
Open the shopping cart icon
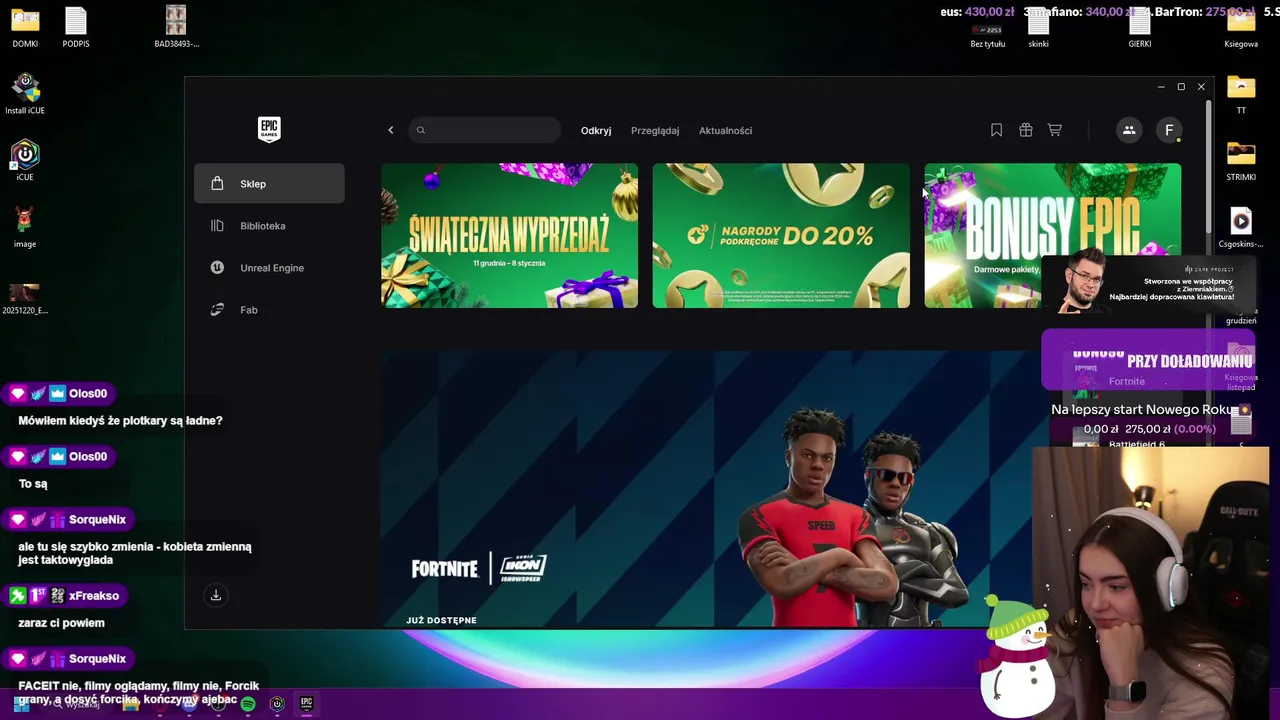[1054, 130]
